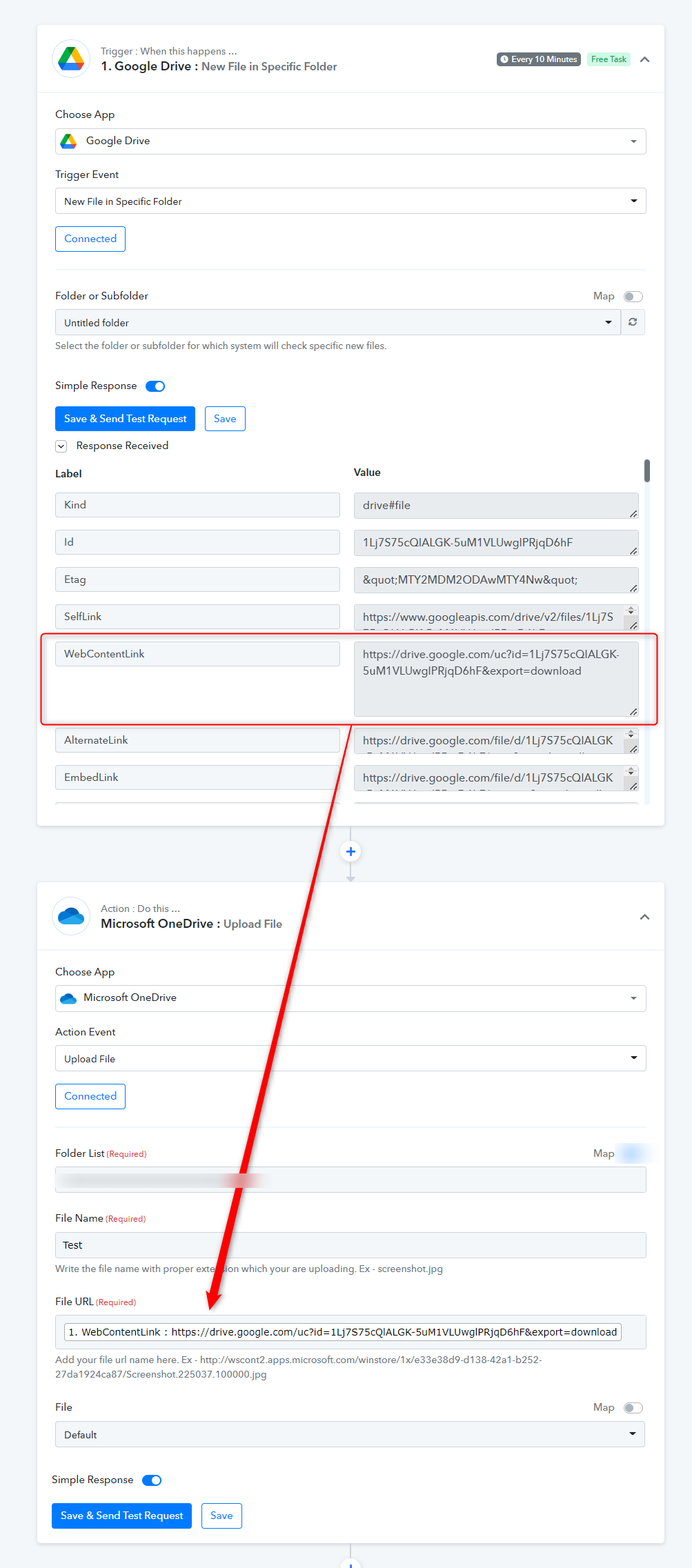Click Save & Send Test Request in trigger
692x1568 pixels.
pos(125,419)
